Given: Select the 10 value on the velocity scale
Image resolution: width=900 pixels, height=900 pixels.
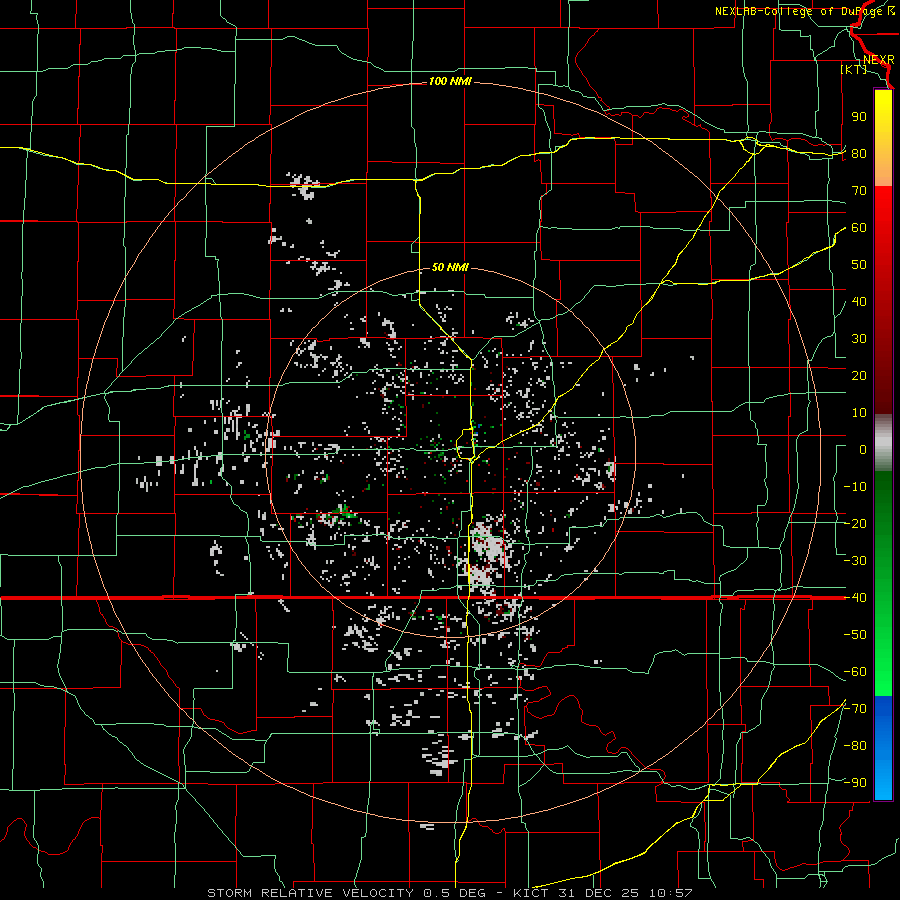Looking at the screenshot, I should 859,413.
